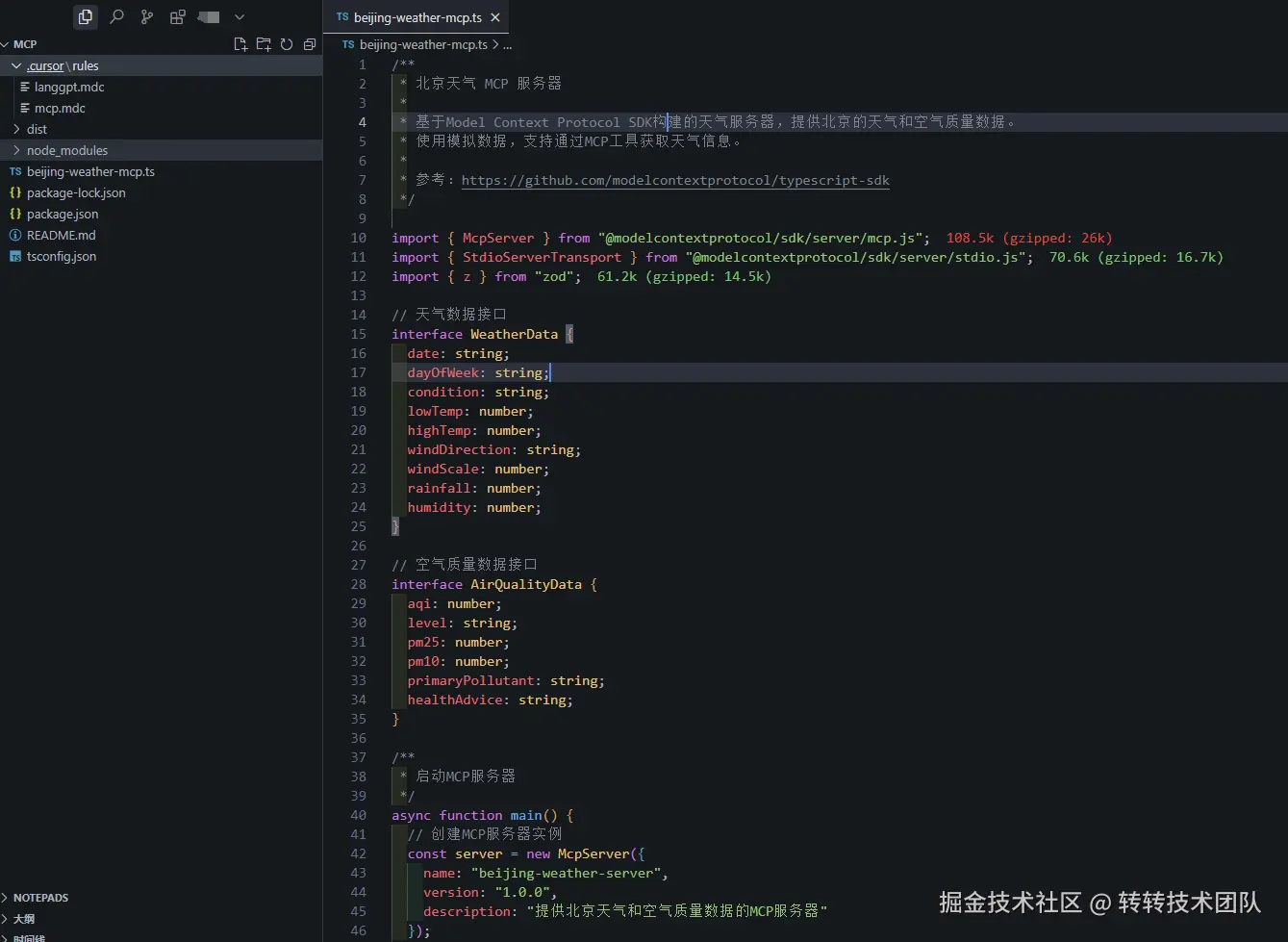Expand additional views chevron in activity bar
1288x942 pixels.
coord(240,16)
